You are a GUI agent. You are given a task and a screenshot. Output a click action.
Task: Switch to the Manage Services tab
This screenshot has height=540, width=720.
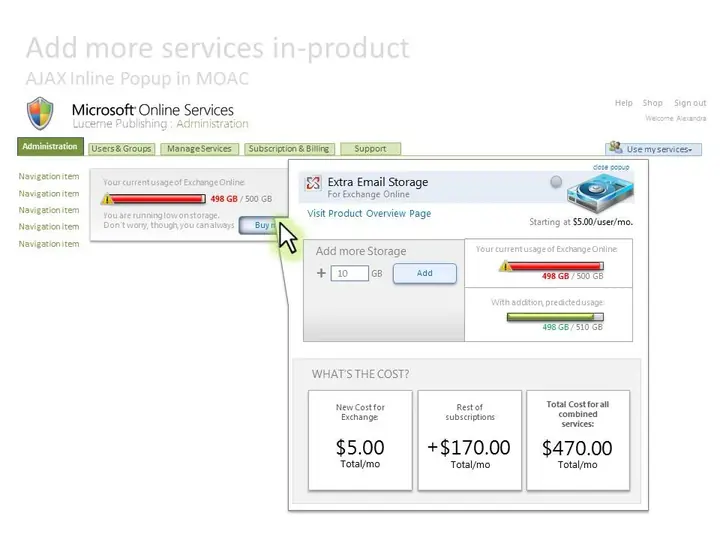[199, 149]
